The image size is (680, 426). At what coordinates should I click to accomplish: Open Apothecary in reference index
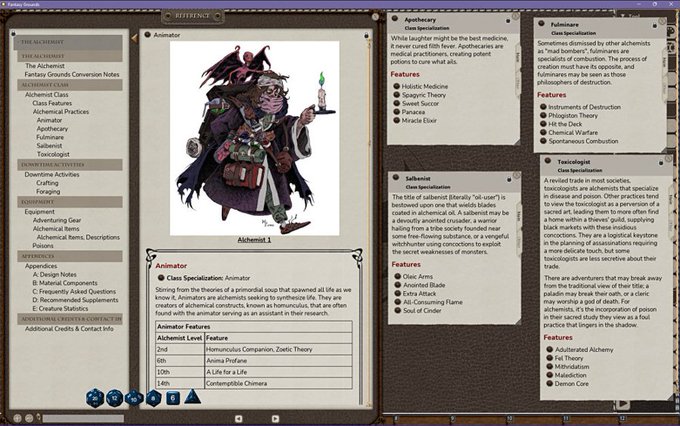[52, 128]
